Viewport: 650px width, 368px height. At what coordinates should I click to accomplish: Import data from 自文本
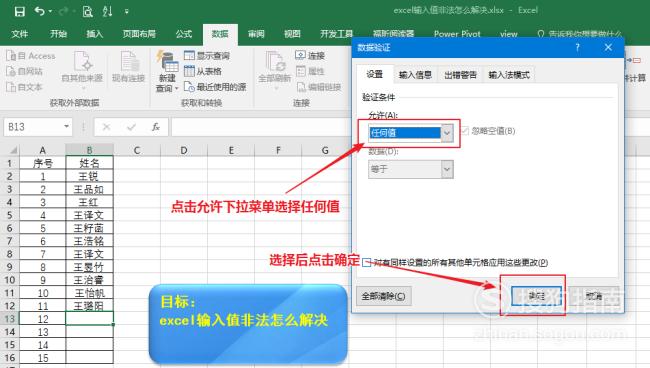(25, 87)
